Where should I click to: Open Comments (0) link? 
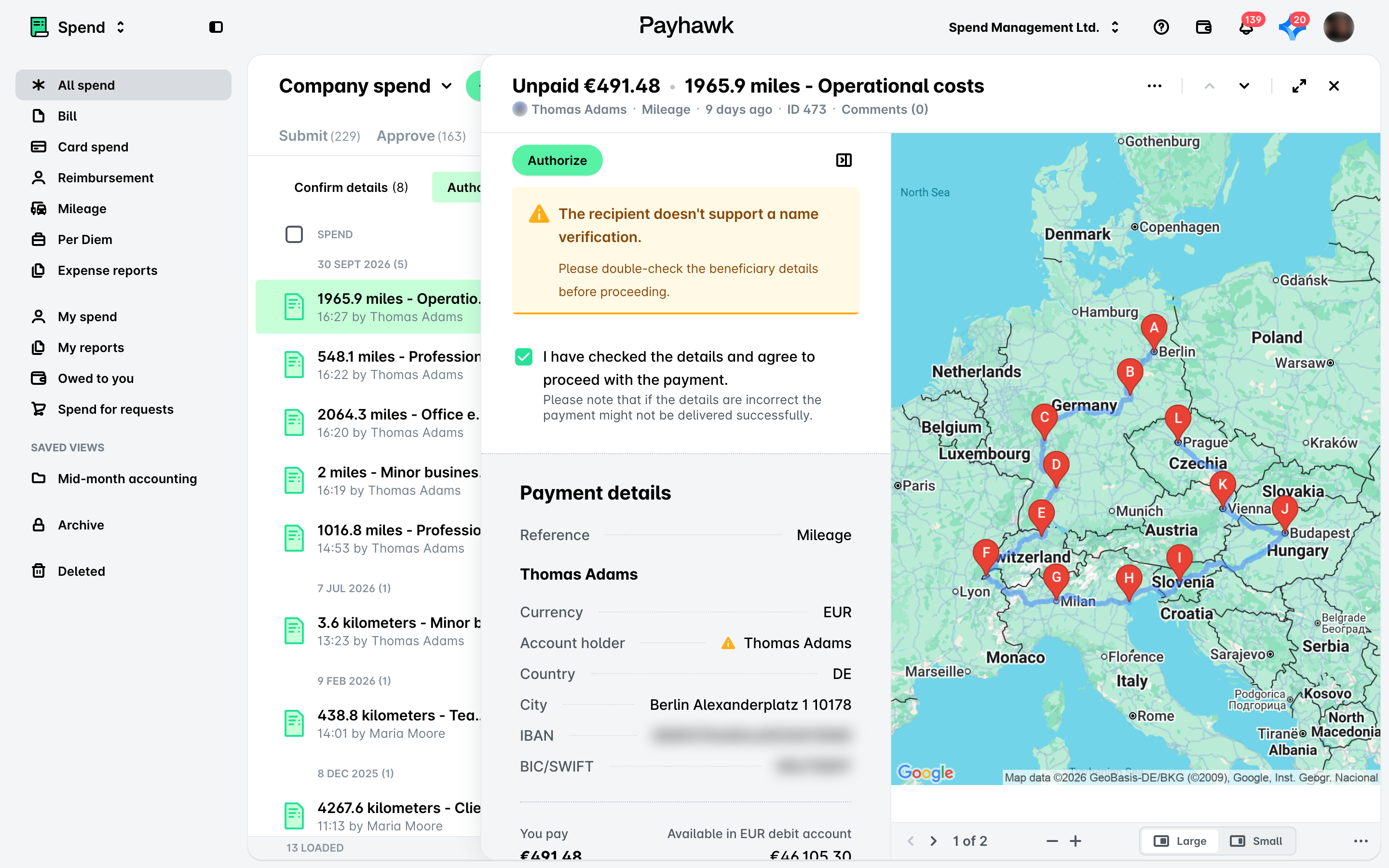point(885,109)
